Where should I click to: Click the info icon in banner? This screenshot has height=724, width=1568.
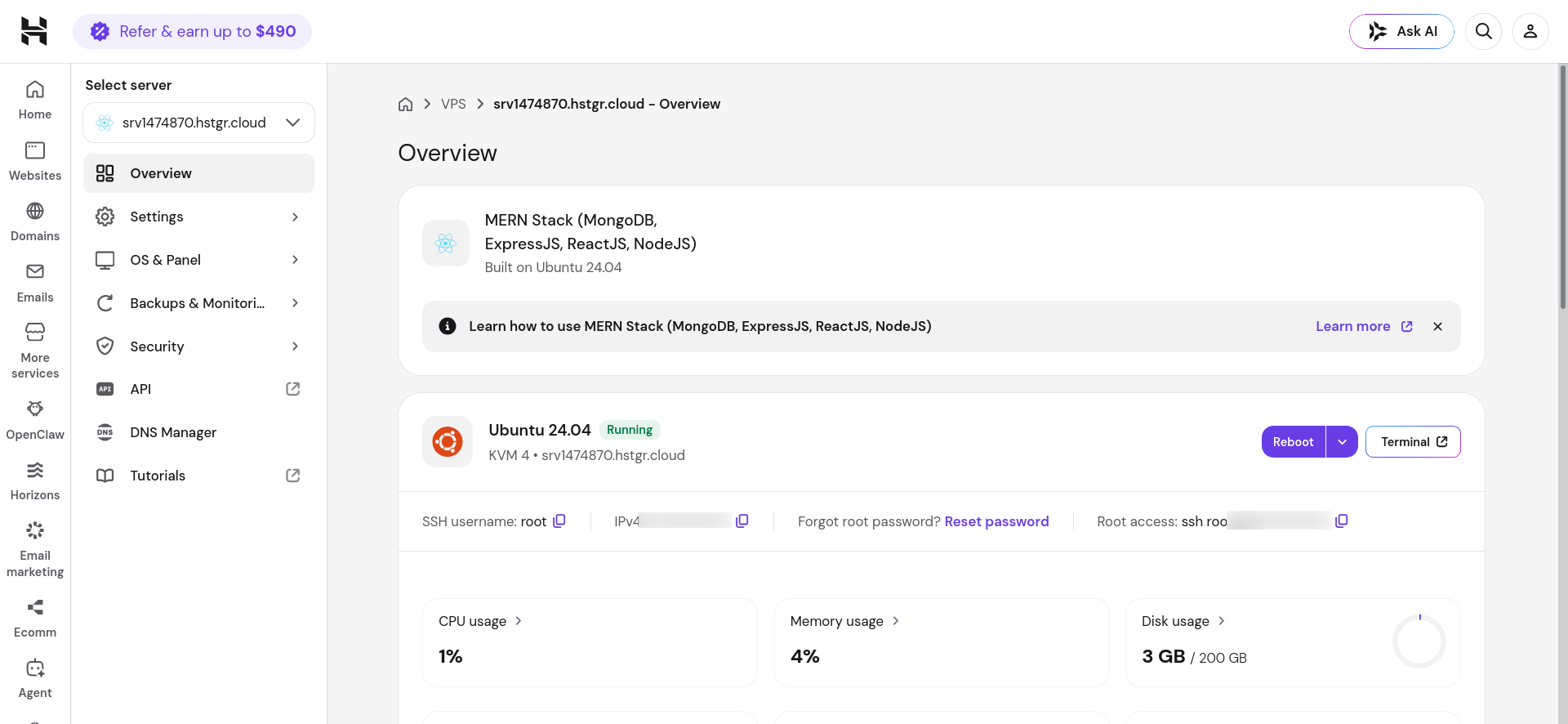pos(448,326)
